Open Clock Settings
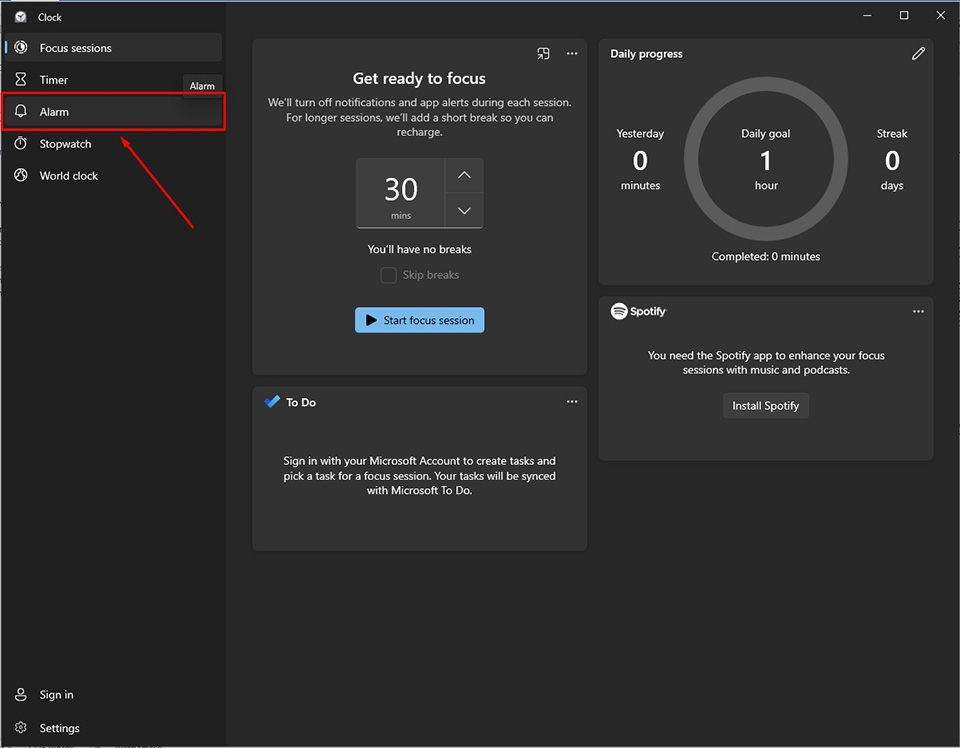Viewport: 960px width, 748px height. [x=114, y=728]
